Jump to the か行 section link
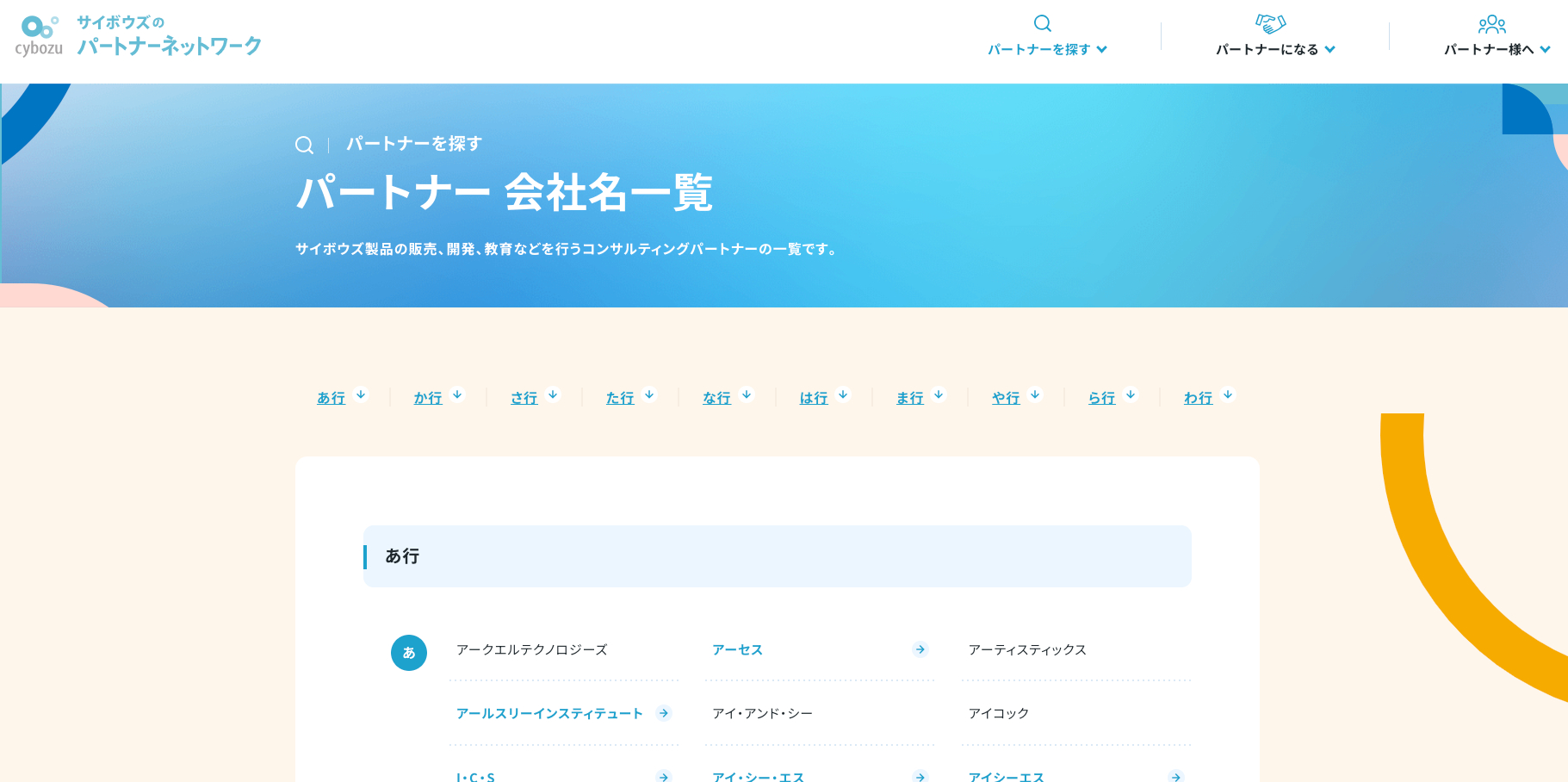This screenshot has height=782, width=1568. pos(428,398)
